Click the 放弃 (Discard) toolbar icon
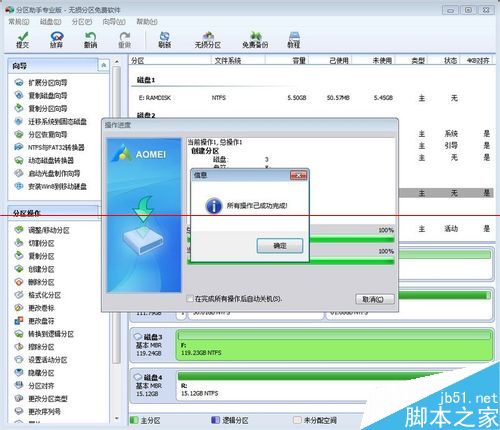500x430 pixels. [x=56, y=40]
